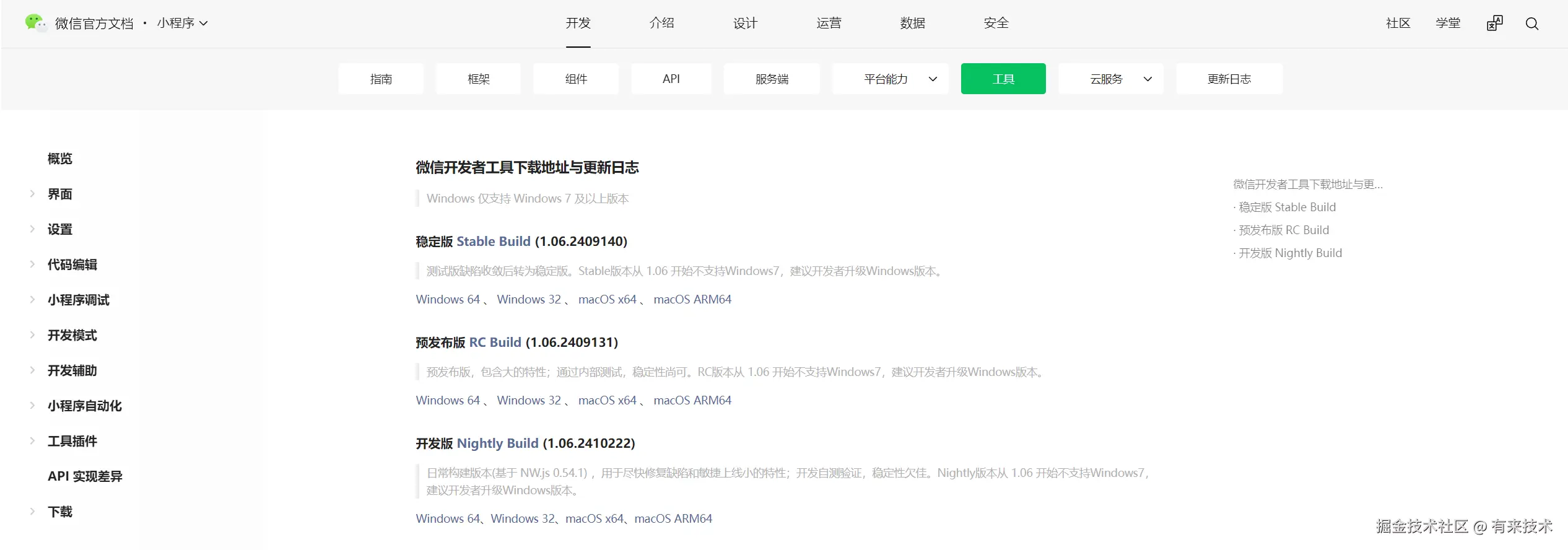Image resolution: width=1568 pixels, height=550 pixels.
Task: Click the Nightly Build heading link
Action: [x=498, y=443]
